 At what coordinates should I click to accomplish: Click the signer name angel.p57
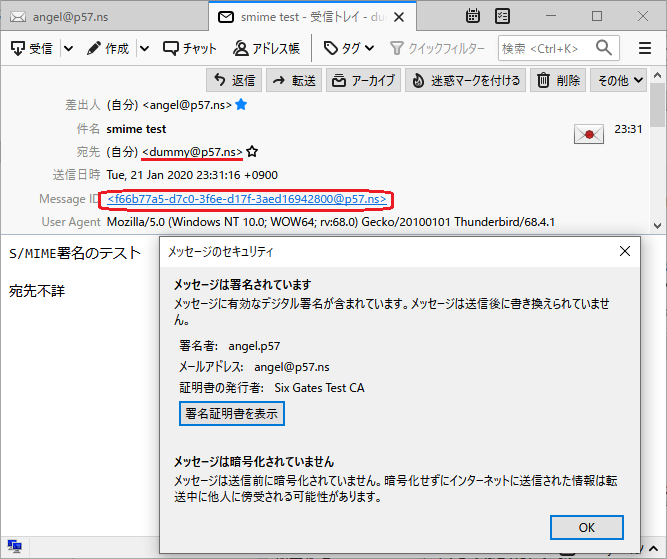pyautogui.click(x=254, y=346)
